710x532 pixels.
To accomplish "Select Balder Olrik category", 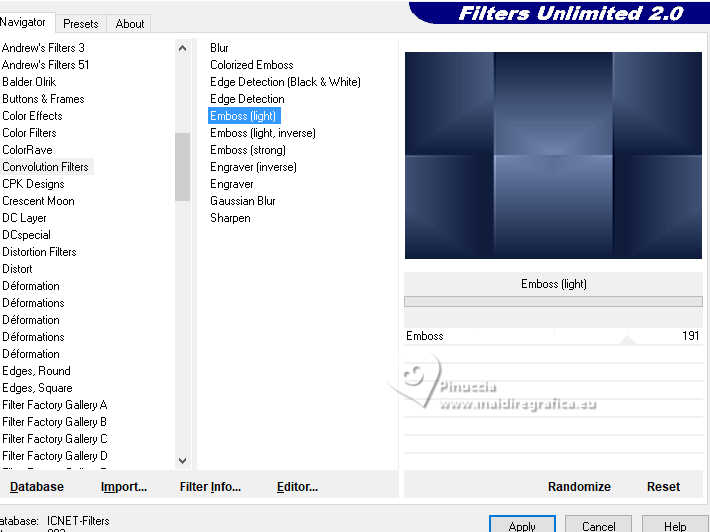I will tap(29, 82).
